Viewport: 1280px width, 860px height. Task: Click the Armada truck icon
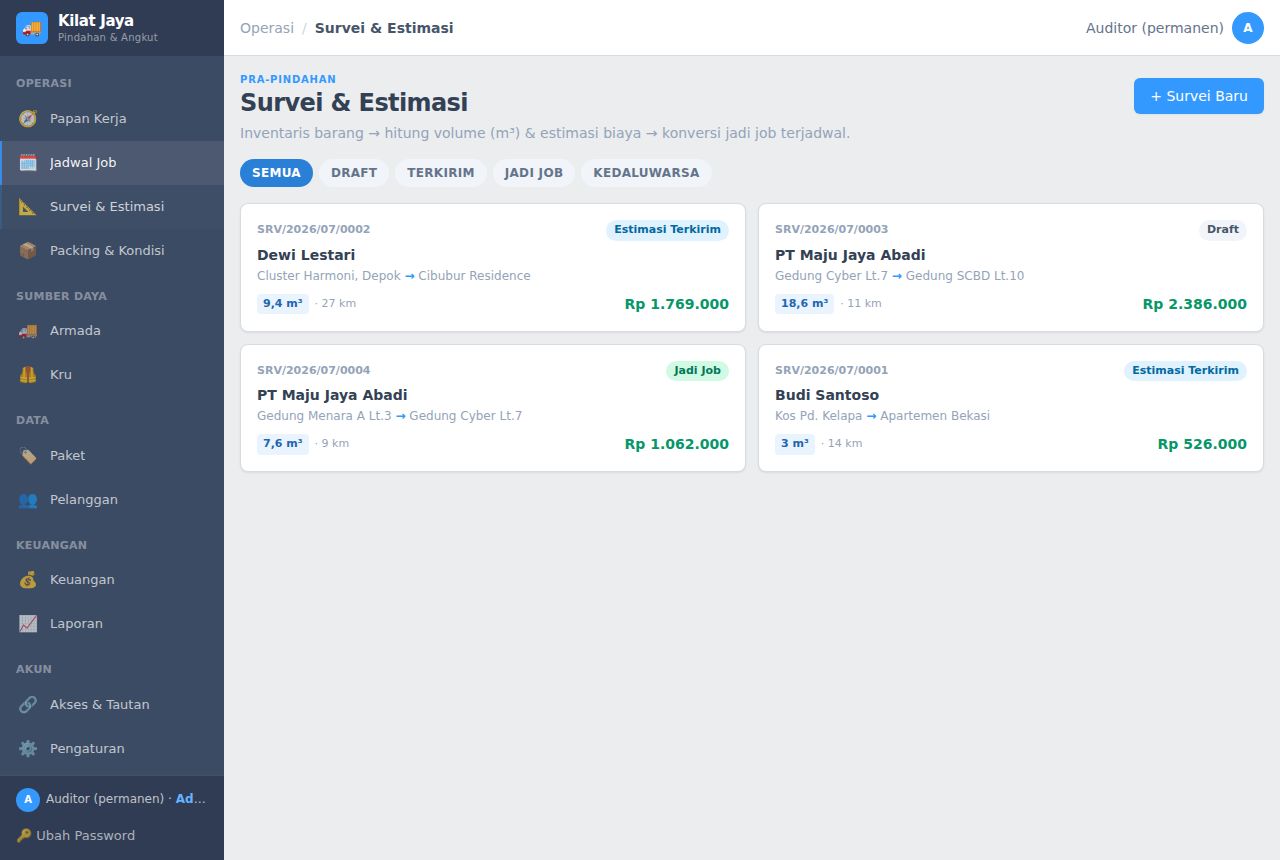pyautogui.click(x=28, y=331)
